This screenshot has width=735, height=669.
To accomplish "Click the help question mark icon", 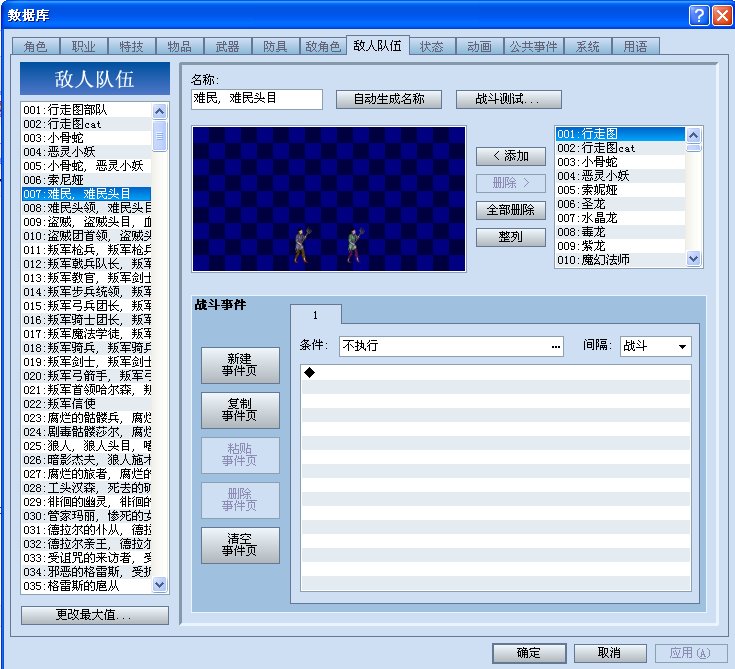I will [698, 15].
